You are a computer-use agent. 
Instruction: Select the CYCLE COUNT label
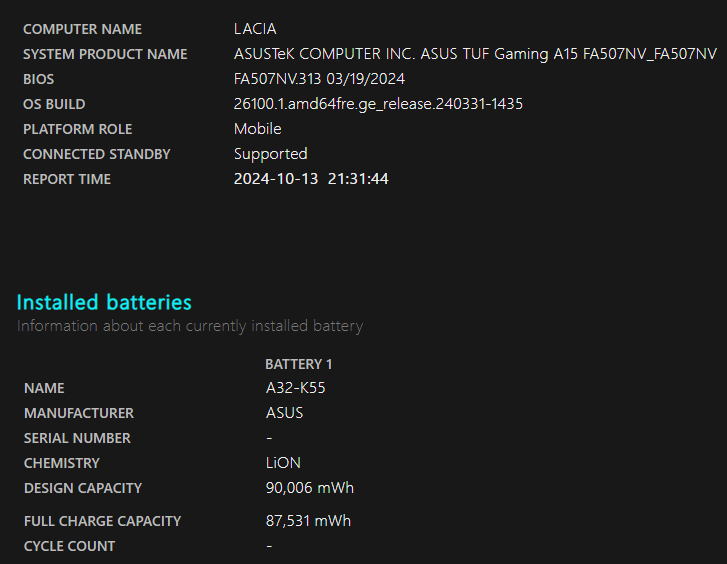70,546
